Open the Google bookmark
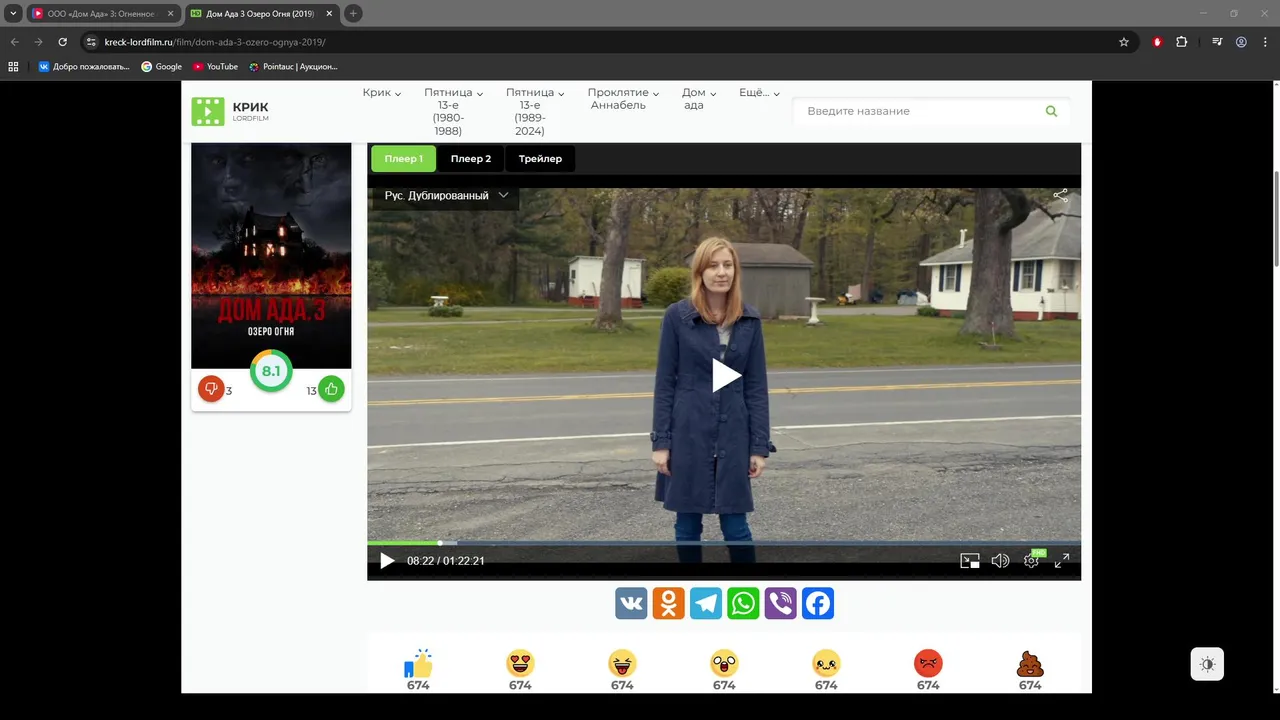 (162, 67)
